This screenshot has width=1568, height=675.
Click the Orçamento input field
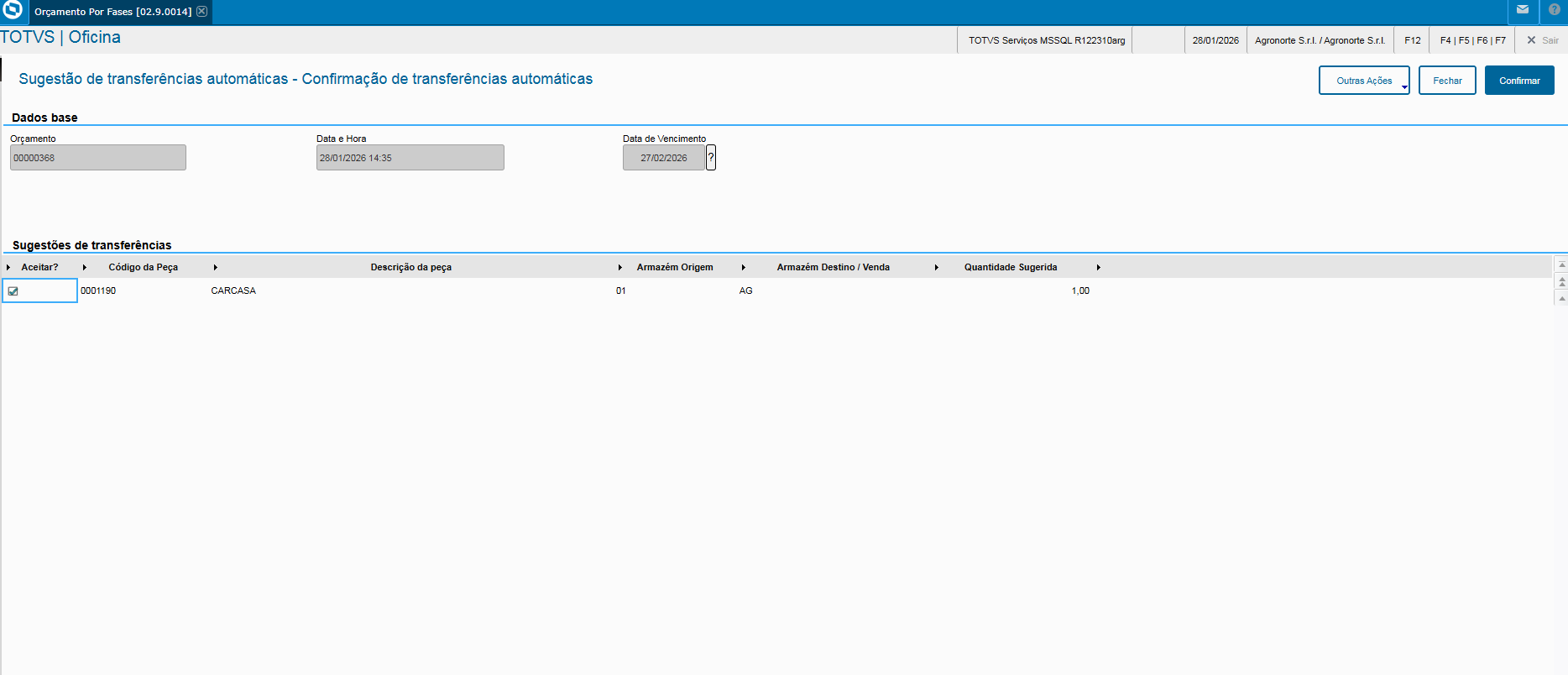coord(98,158)
